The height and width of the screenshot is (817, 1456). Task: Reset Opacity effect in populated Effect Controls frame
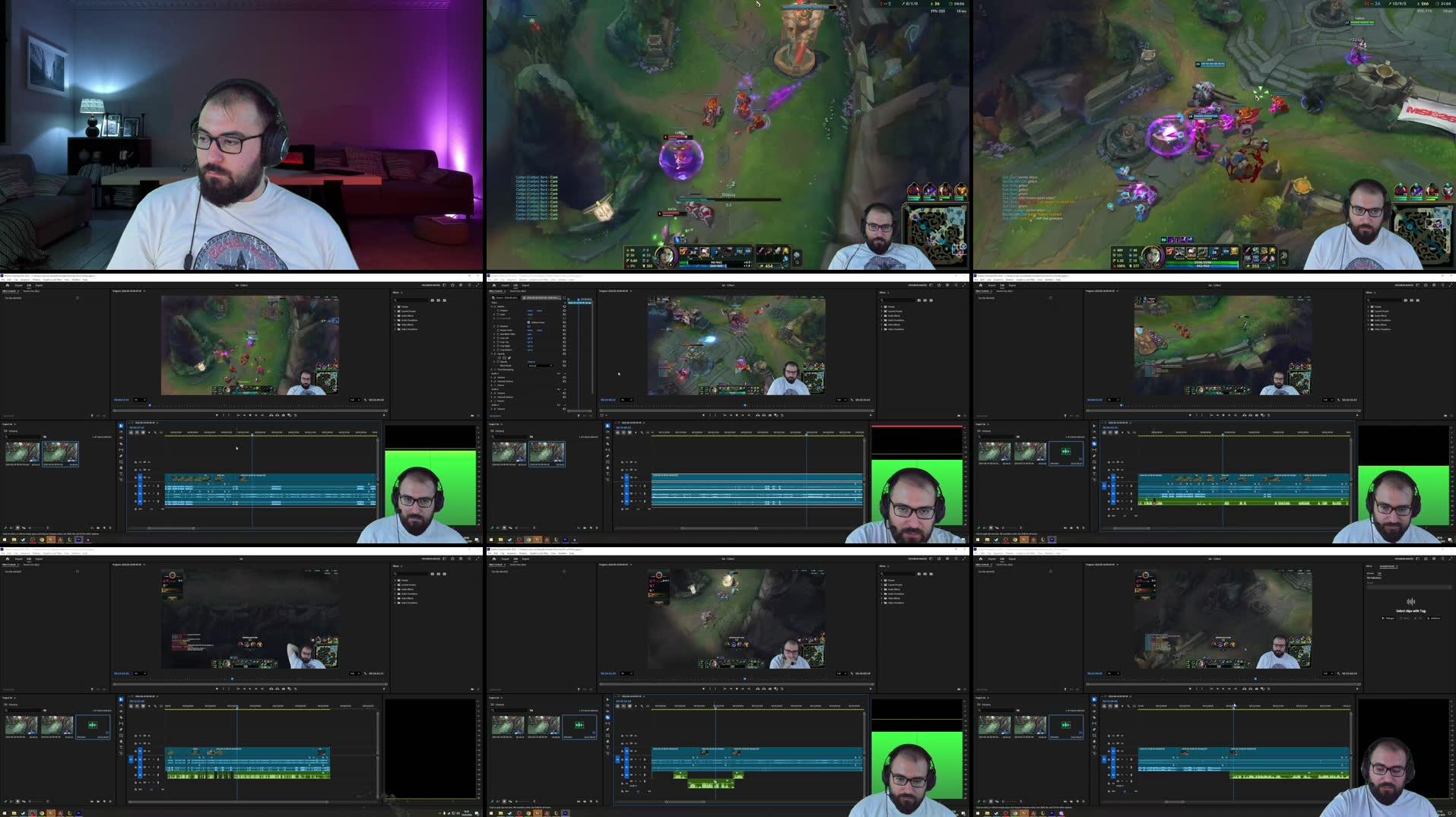point(564,353)
